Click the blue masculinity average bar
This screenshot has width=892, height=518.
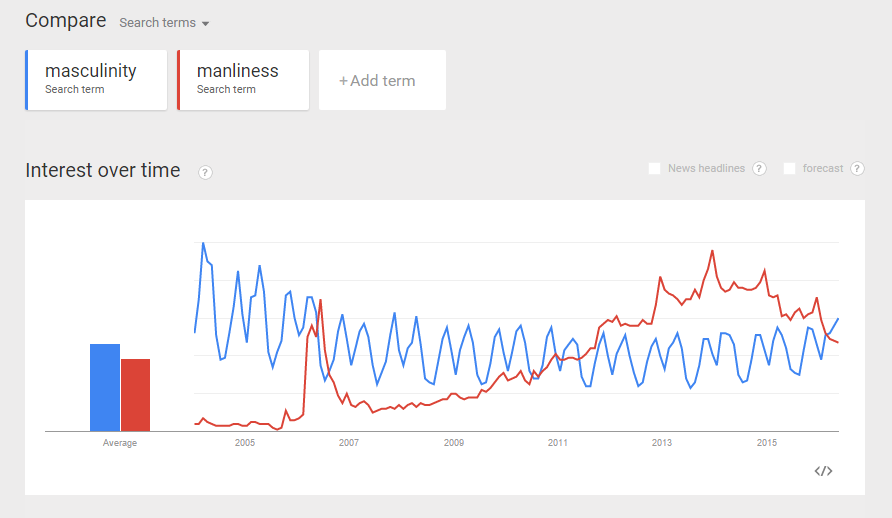[x=105, y=387]
